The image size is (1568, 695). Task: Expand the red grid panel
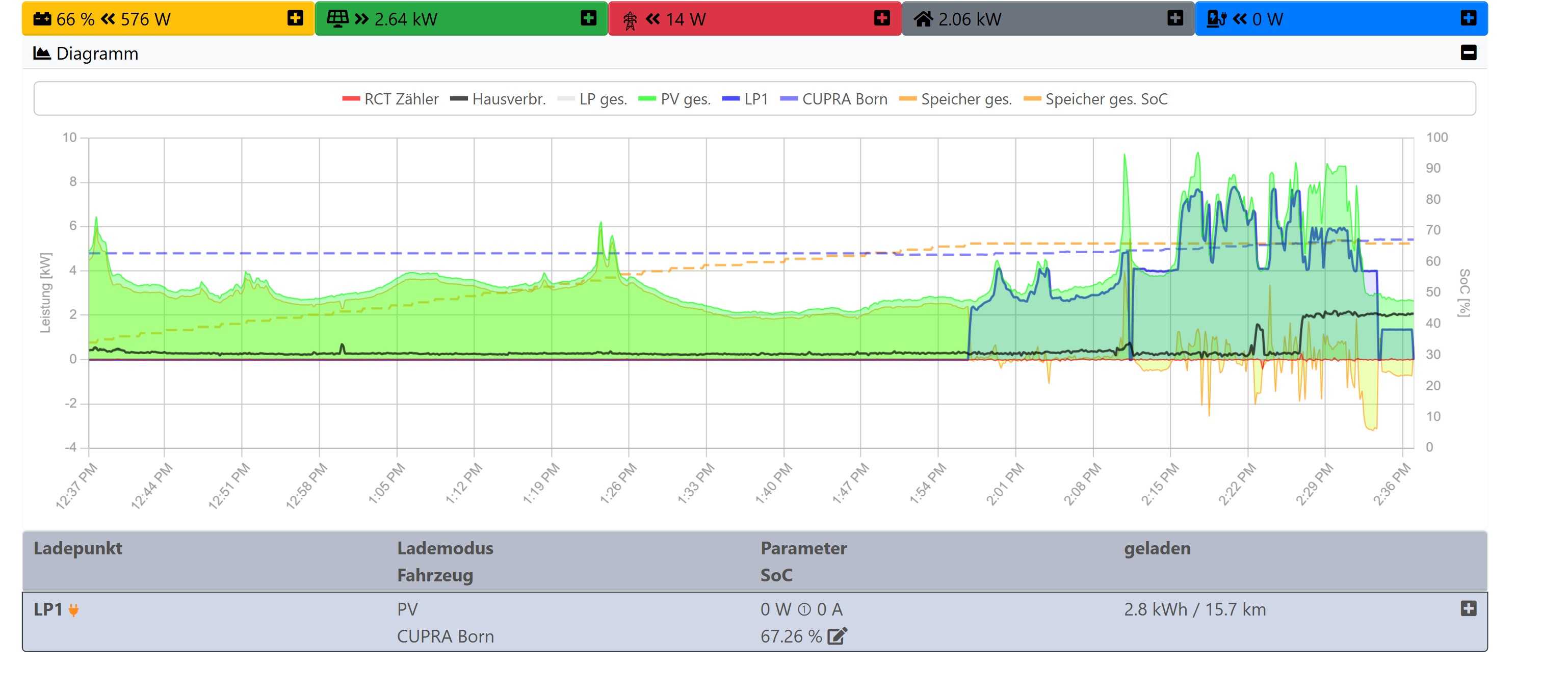tap(881, 18)
